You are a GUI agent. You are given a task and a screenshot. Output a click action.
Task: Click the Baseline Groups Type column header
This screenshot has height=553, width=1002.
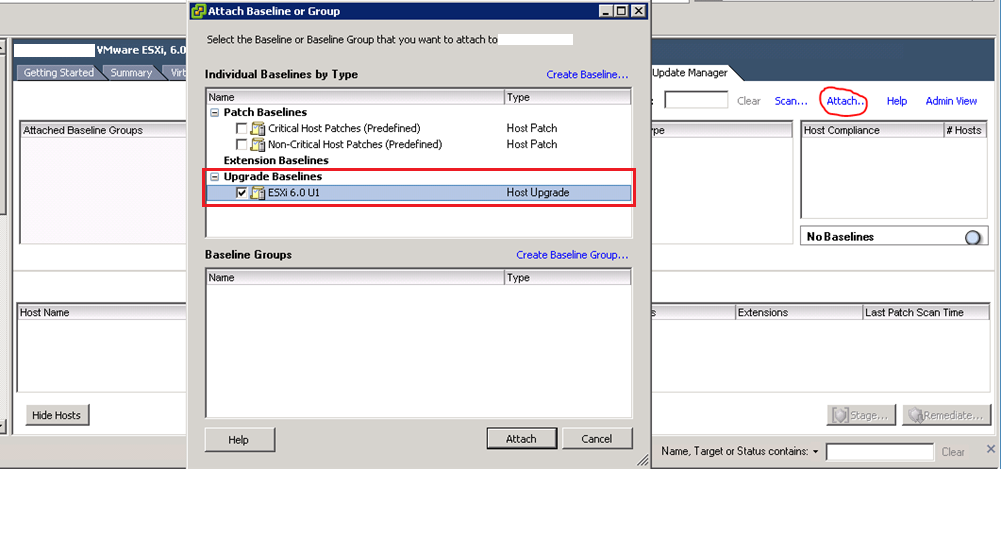coord(567,277)
